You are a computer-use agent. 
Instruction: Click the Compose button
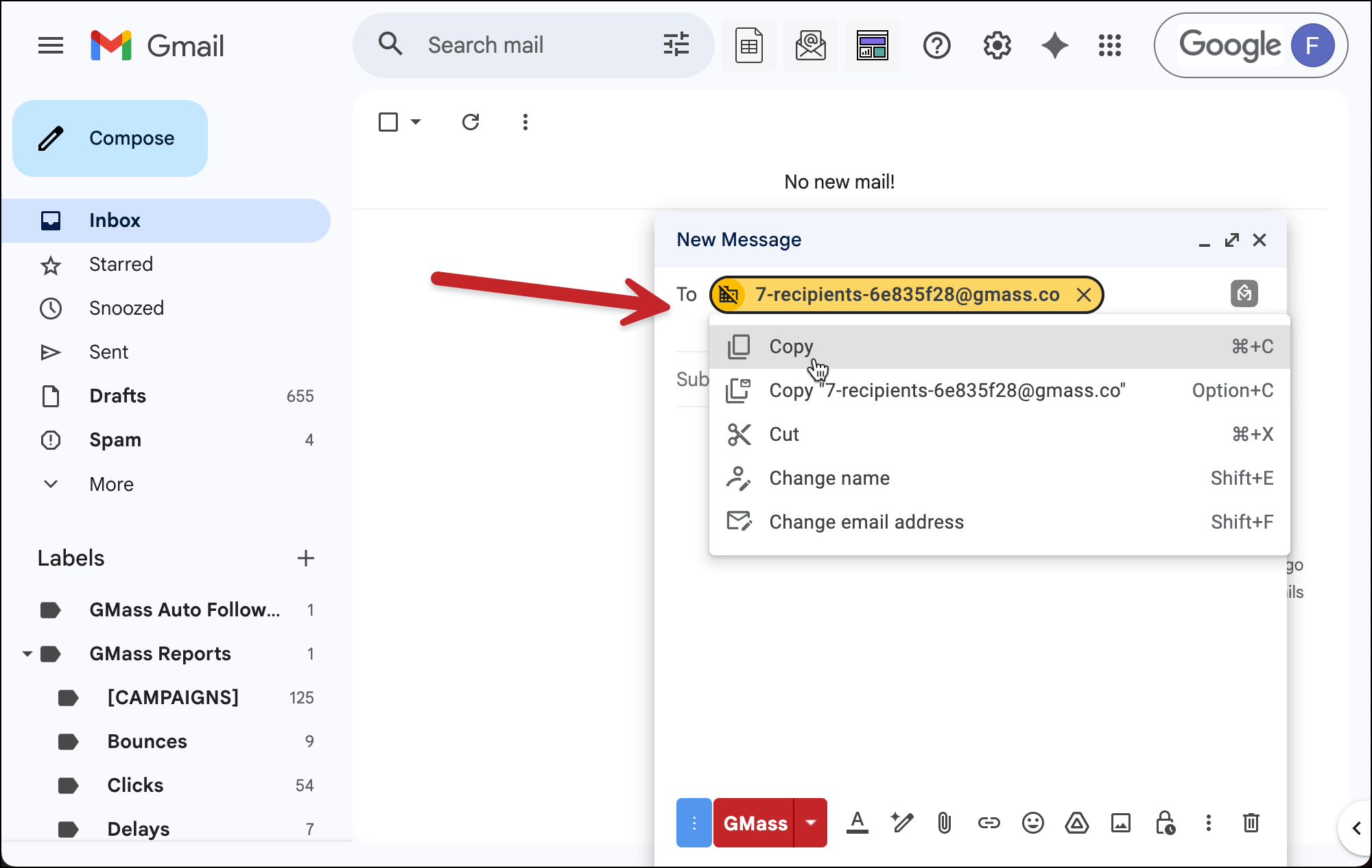110,138
